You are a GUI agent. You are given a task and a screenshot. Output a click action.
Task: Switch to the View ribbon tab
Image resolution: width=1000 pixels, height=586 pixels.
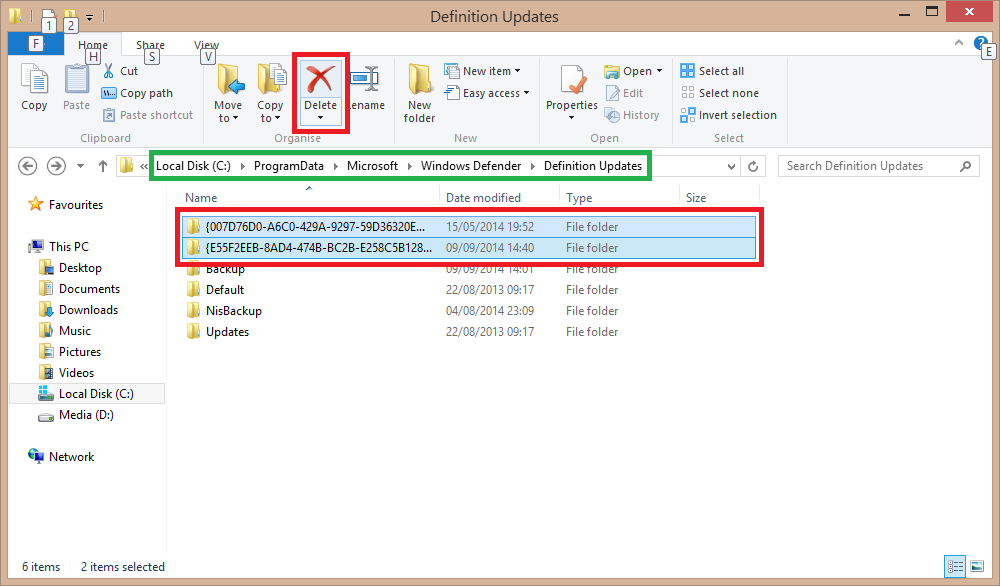click(206, 45)
